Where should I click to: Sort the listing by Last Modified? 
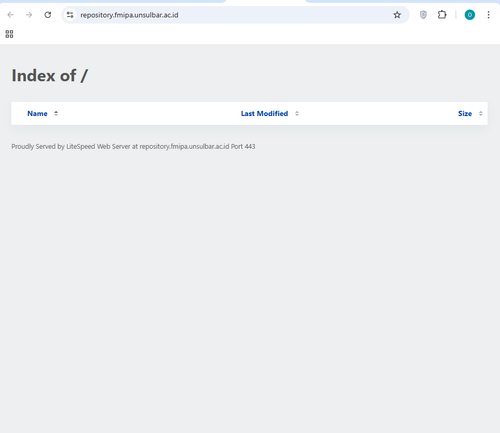pyautogui.click(x=264, y=114)
